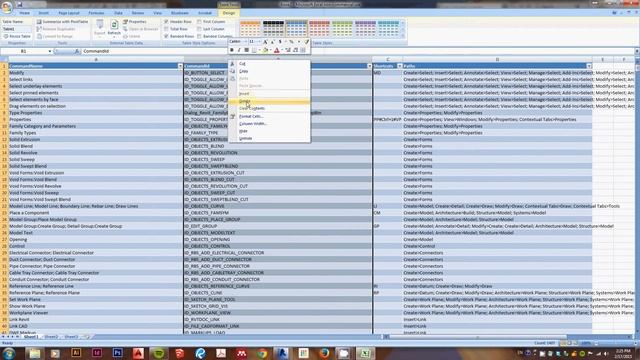Click the percent style icon in mini toolbar

click(291, 42)
